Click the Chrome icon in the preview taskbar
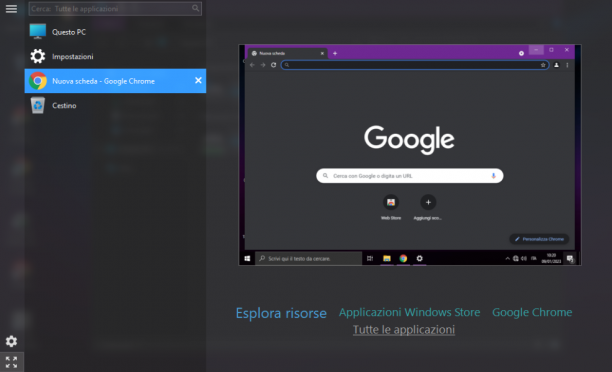612x372 pixels. click(403, 258)
